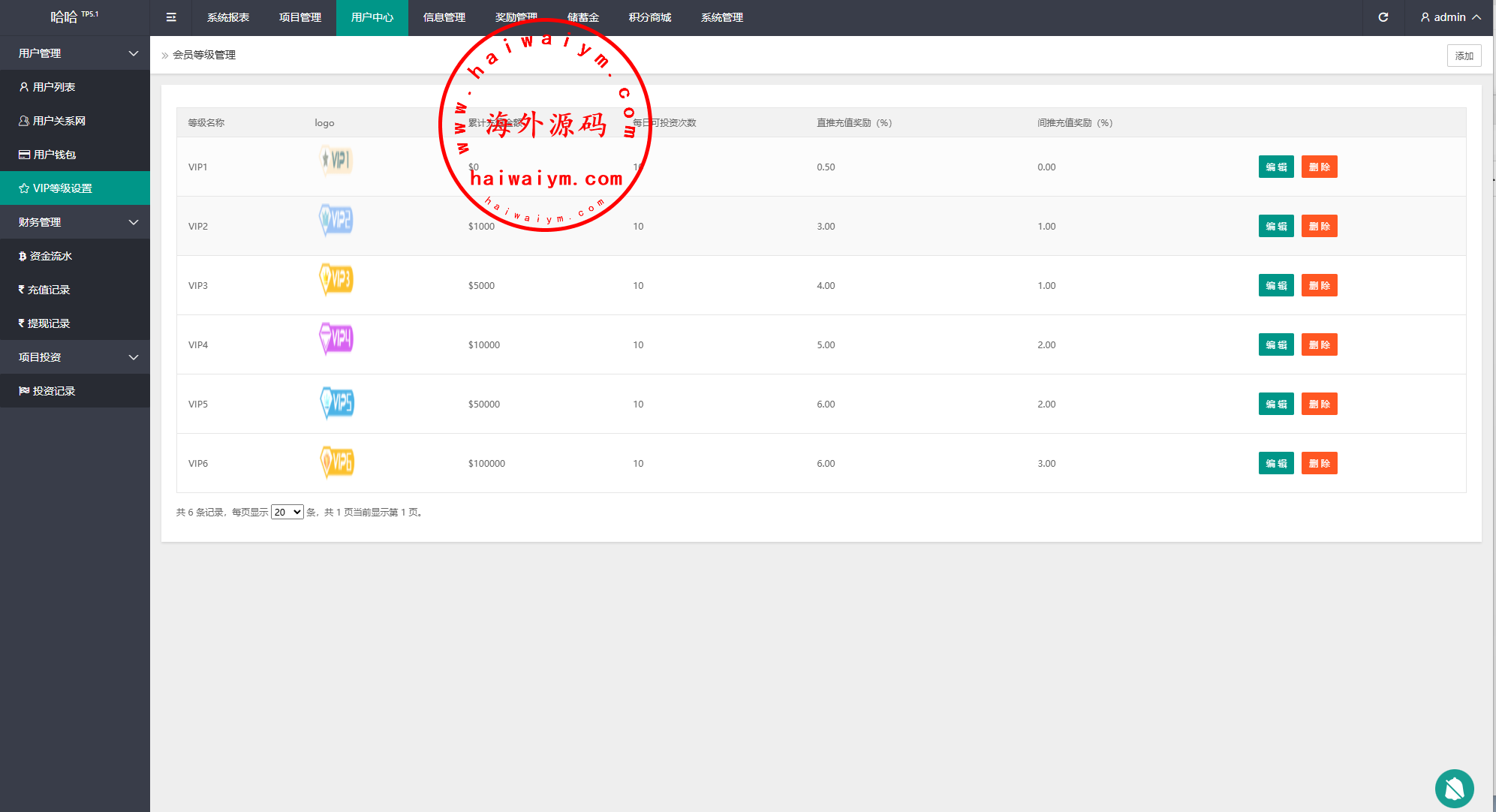Open 用户列表 sidebar item
The height and width of the screenshot is (812, 1496).
click(54, 87)
